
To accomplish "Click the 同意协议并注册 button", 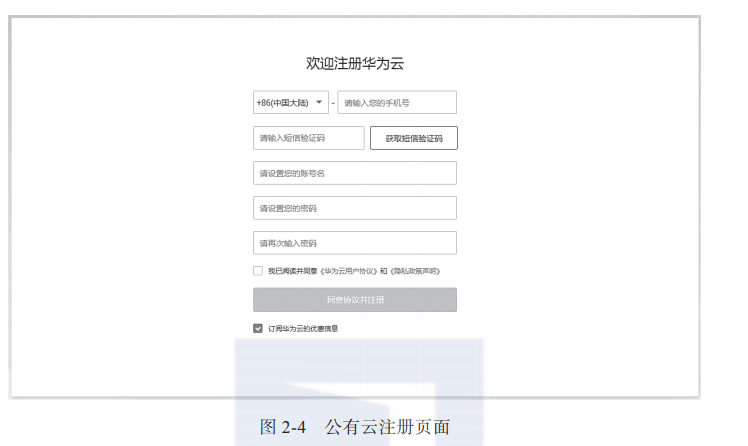I will point(355,300).
